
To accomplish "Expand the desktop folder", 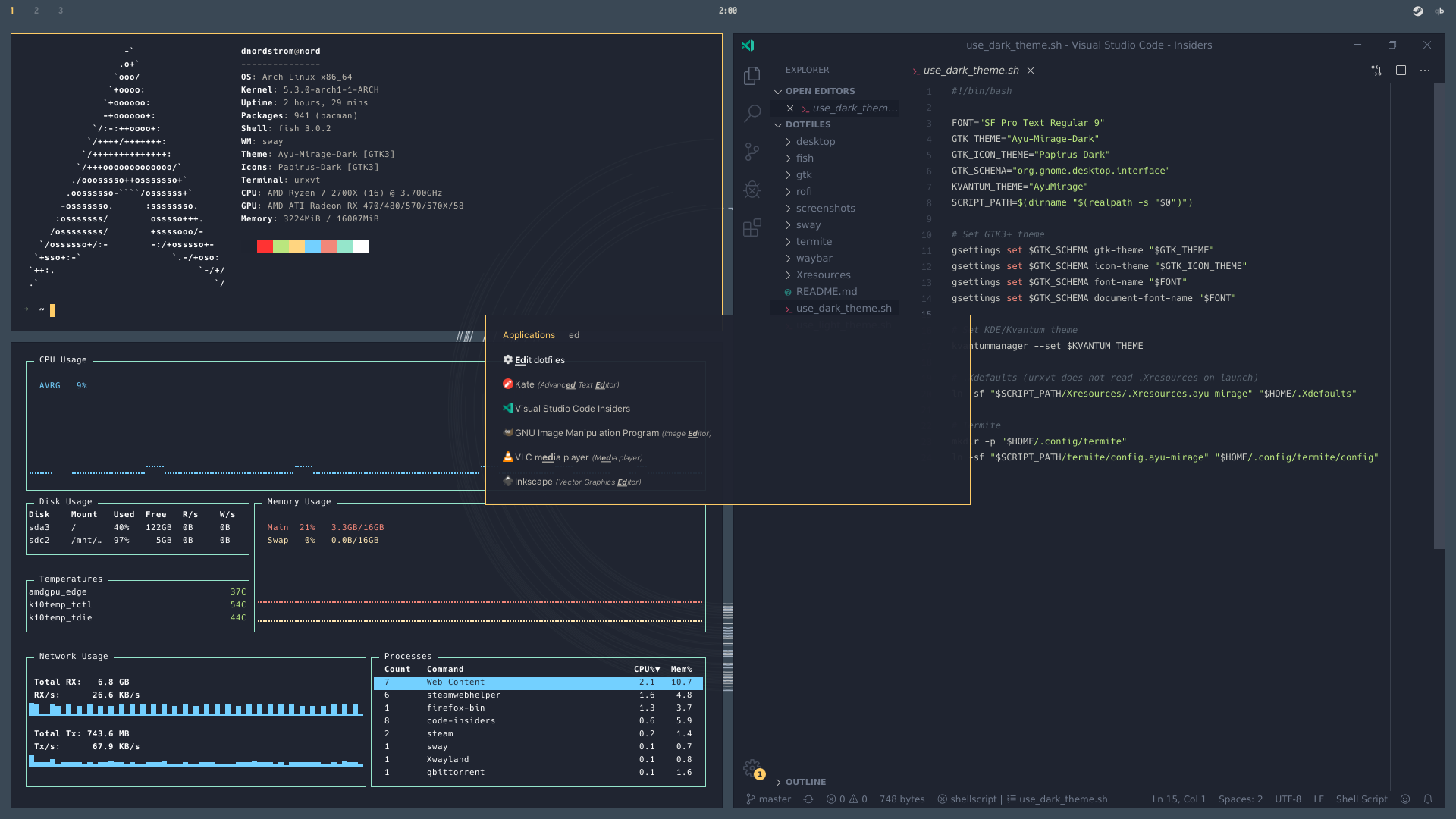I will pos(834,142).
